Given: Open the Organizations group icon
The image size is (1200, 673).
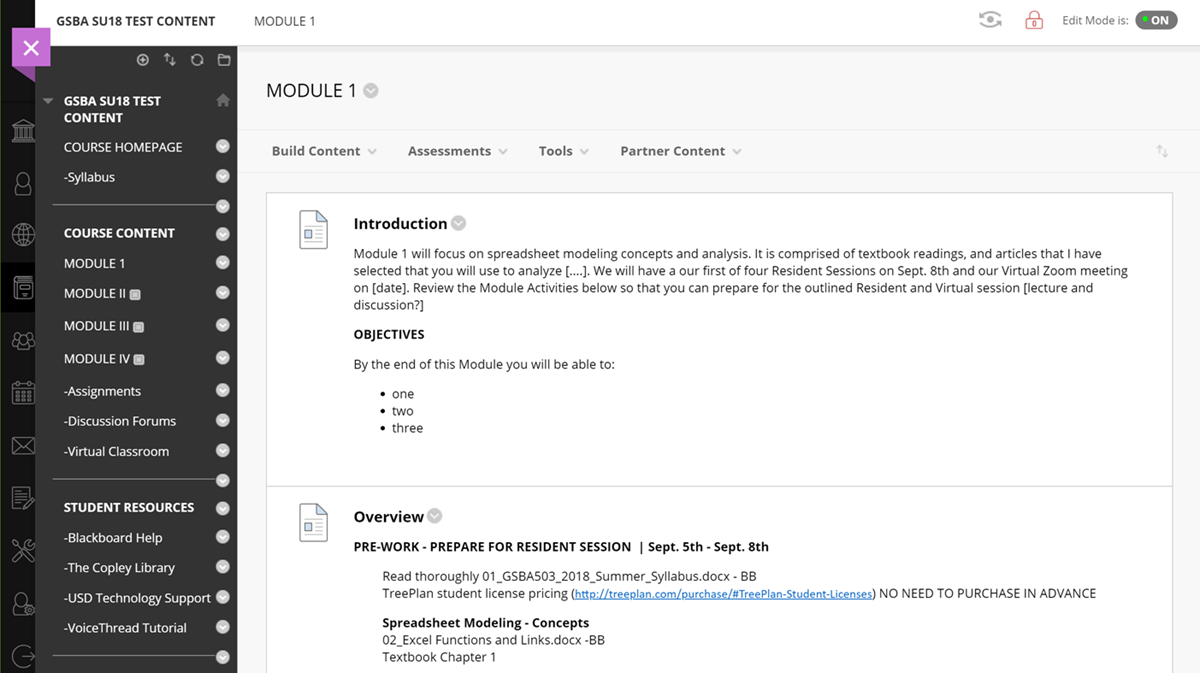Looking at the screenshot, I should [x=22, y=340].
